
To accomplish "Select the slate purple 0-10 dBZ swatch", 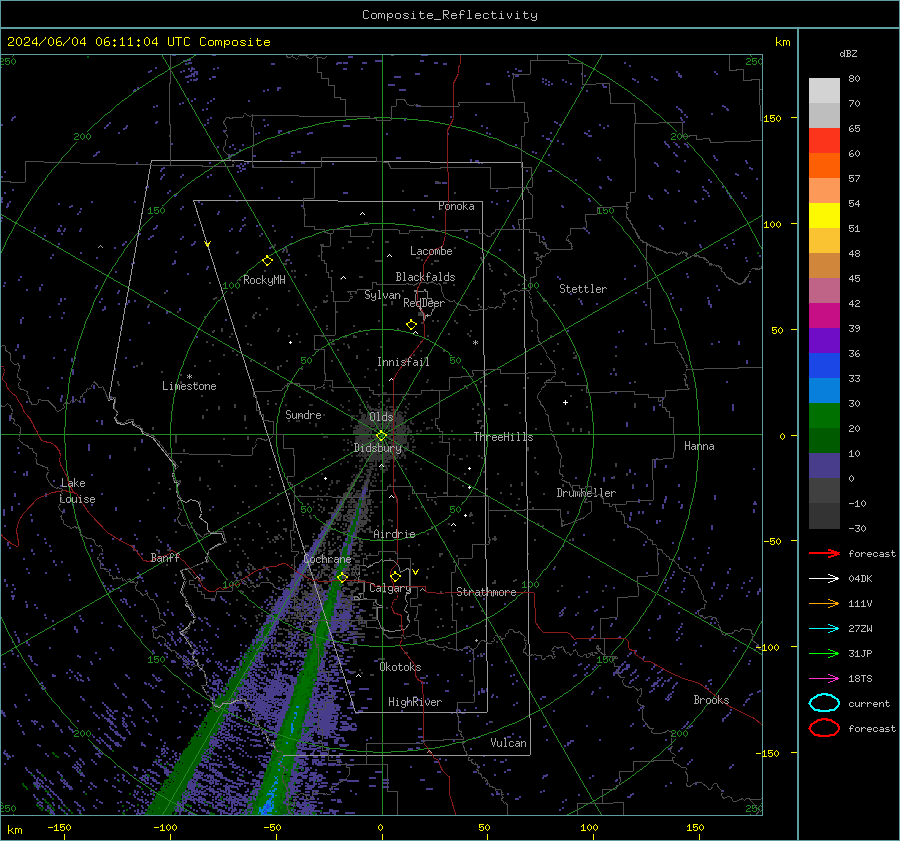I will (824, 466).
